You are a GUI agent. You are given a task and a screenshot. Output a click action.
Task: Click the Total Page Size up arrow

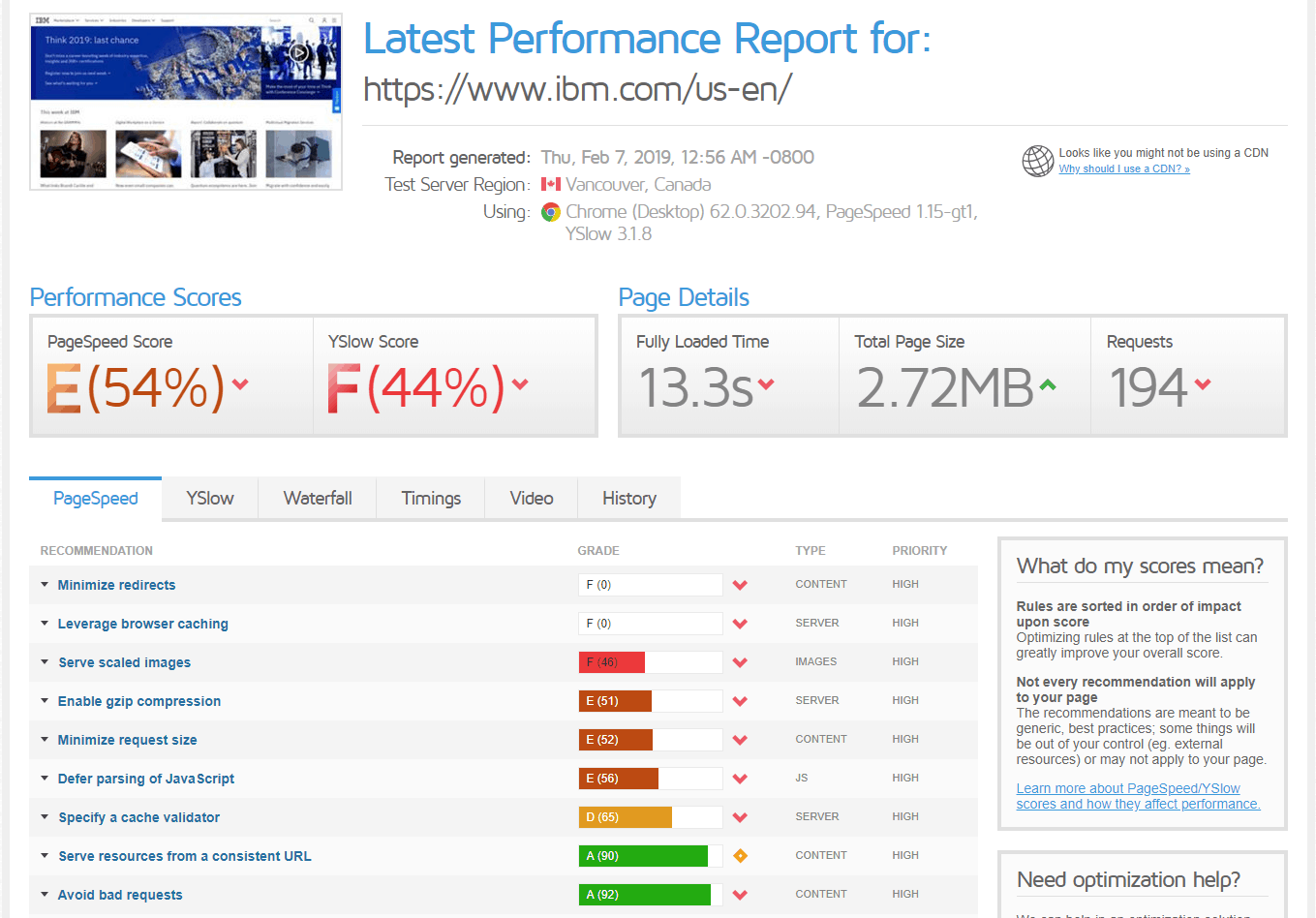1047,384
